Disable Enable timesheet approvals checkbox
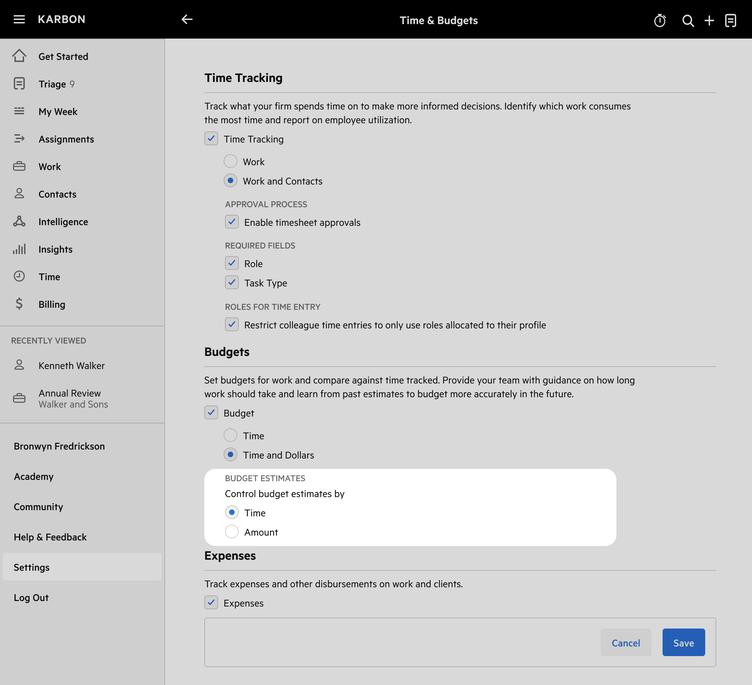This screenshot has height=685, width=752. click(x=232, y=222)
